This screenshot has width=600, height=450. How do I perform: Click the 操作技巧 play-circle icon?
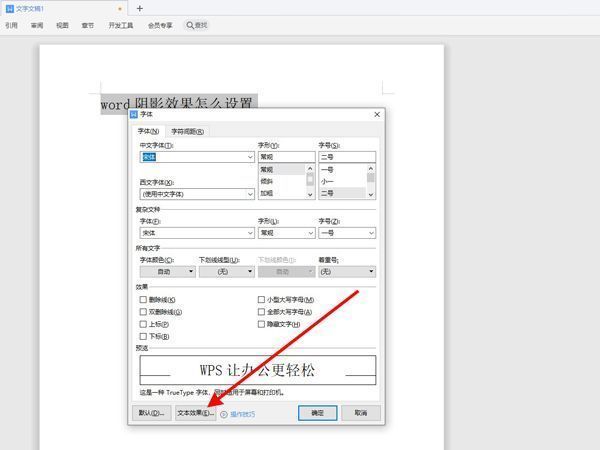pos(224,414)
